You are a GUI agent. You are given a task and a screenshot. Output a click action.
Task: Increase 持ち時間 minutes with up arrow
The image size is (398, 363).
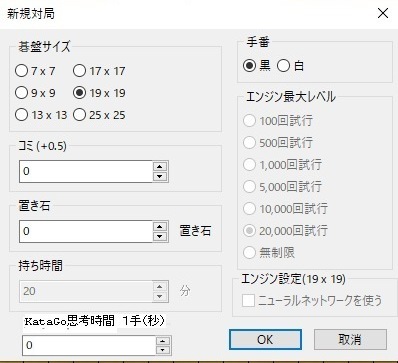pos(160,287)
